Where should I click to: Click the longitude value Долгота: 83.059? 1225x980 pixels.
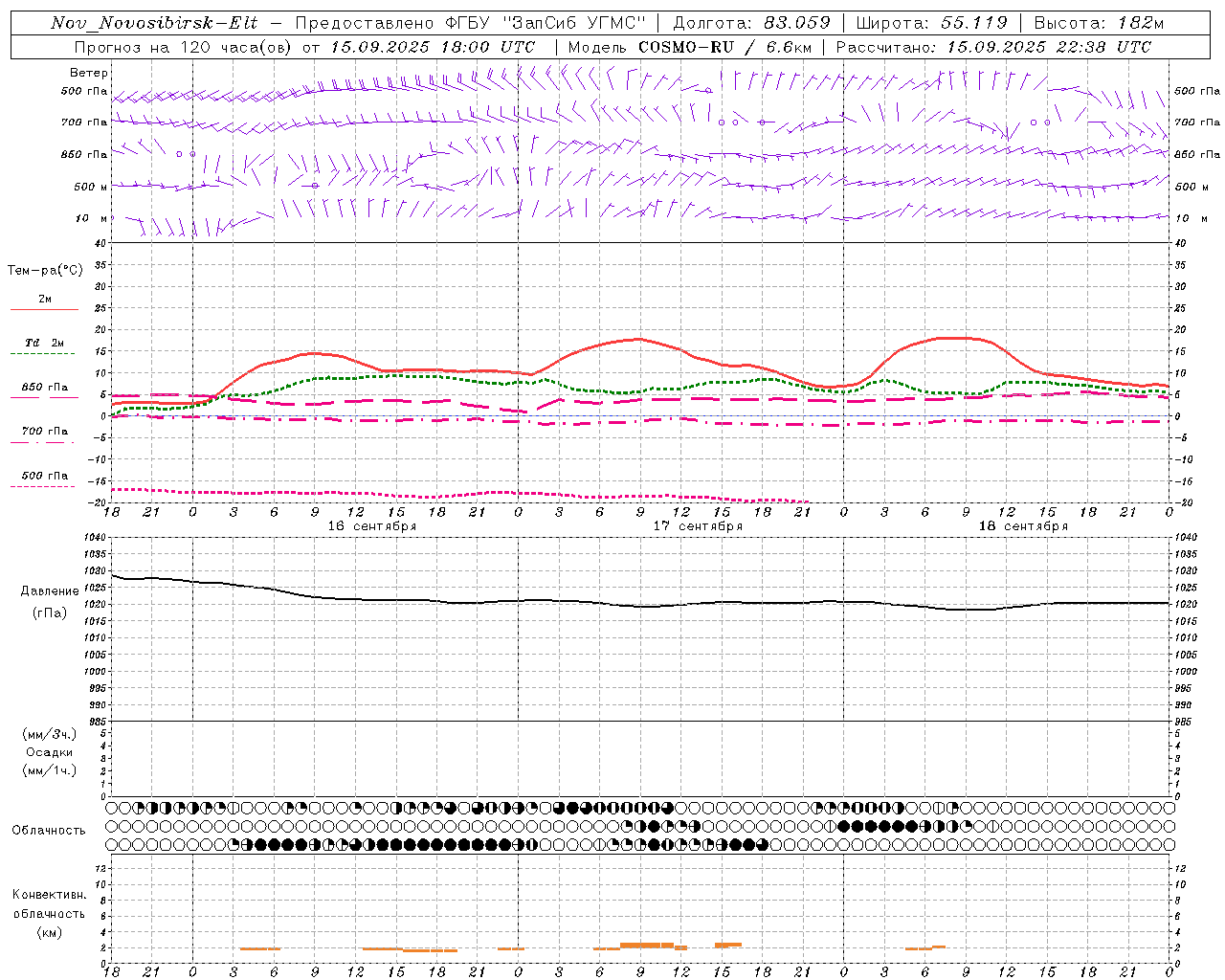coord(751,23)
